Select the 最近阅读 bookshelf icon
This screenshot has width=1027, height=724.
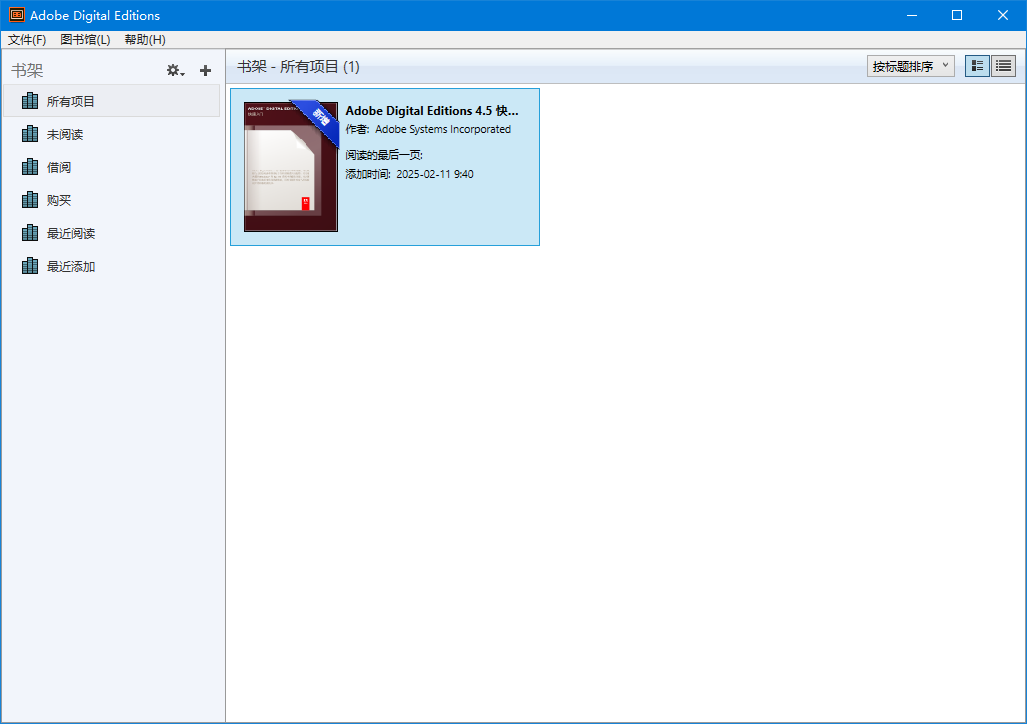pyautogui.click(x=29, y=232)
